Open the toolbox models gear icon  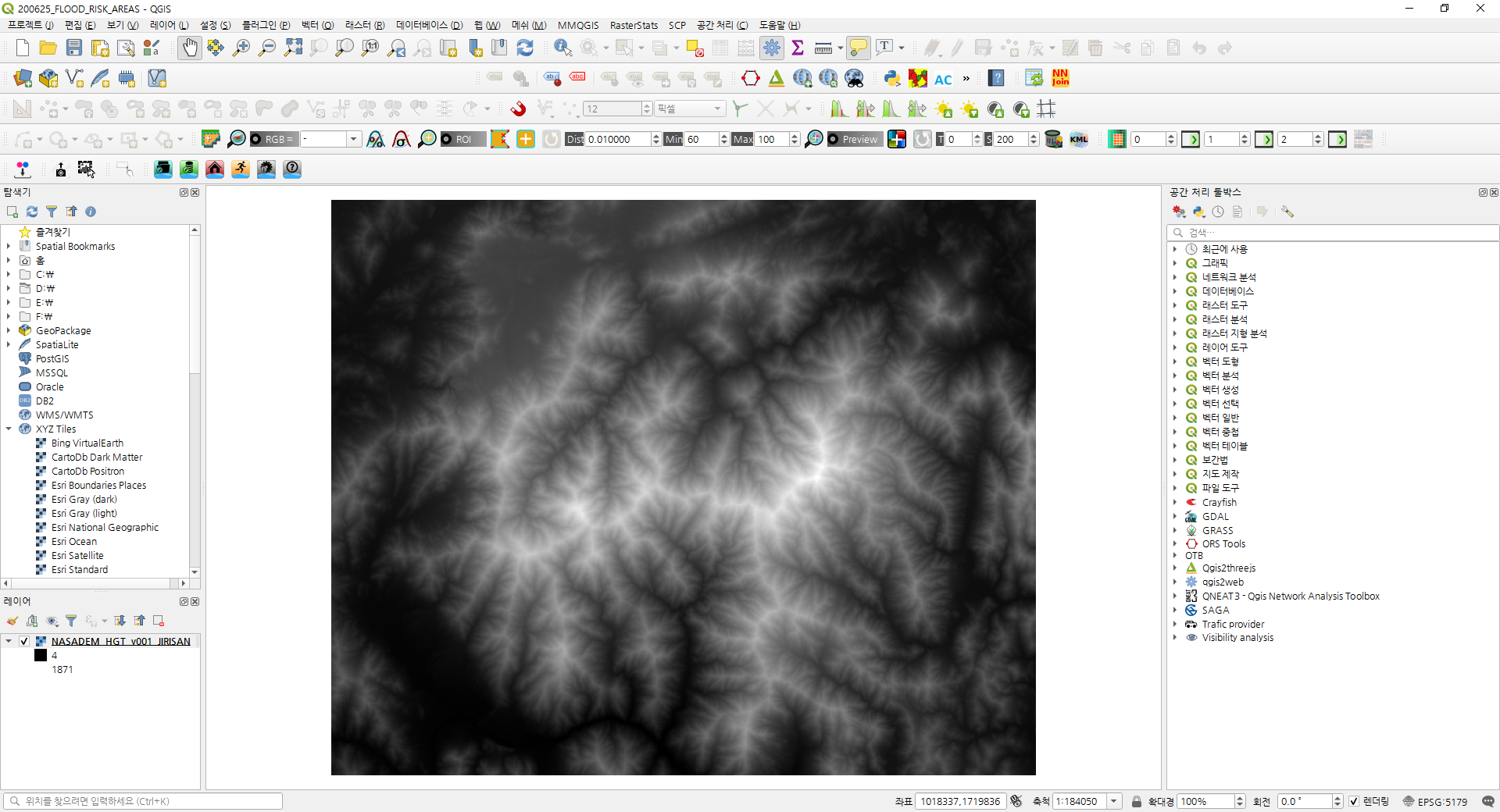[x=1179, y=212]
